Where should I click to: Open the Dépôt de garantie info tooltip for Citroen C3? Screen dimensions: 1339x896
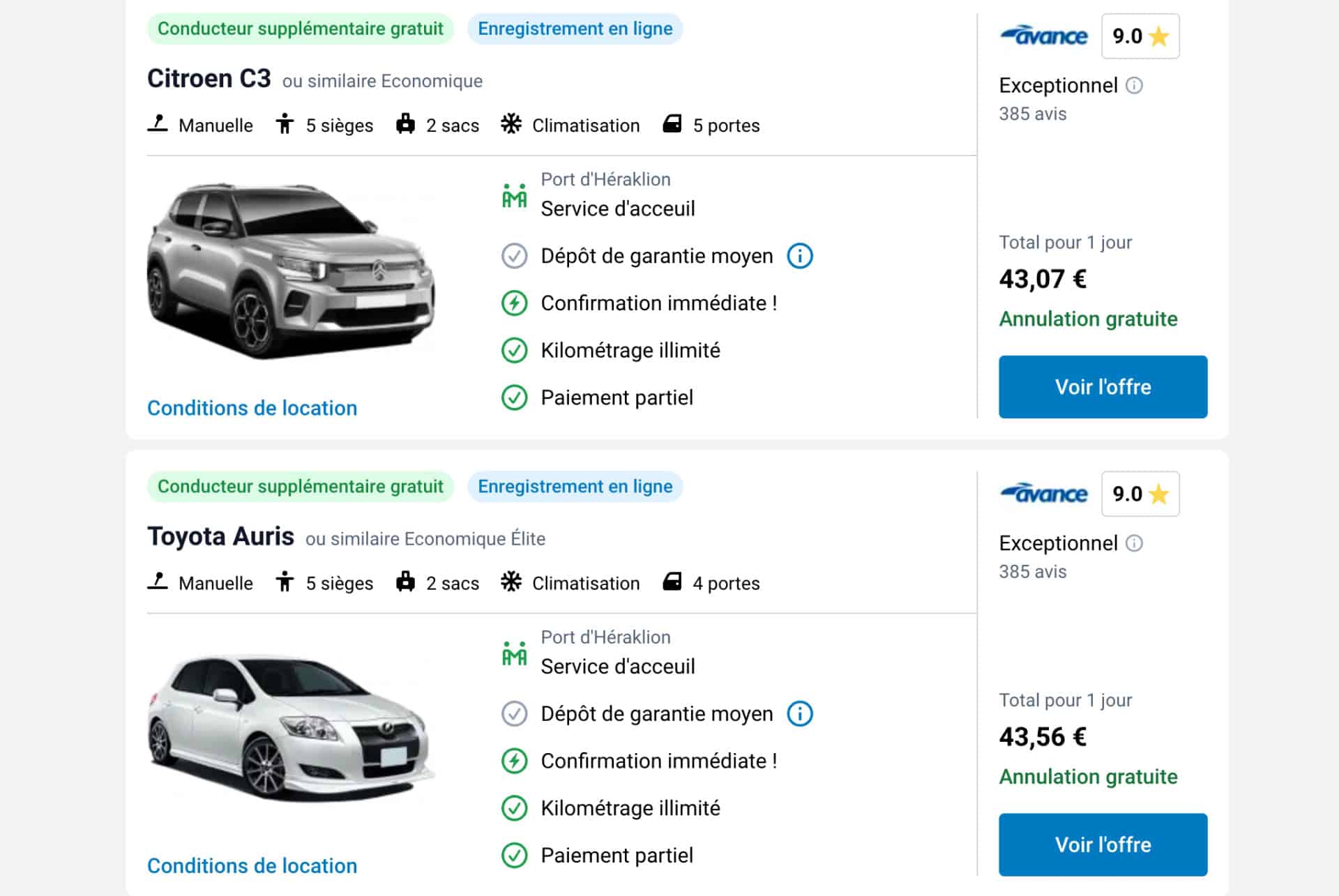pyautogui.click(x=801, y=256)
